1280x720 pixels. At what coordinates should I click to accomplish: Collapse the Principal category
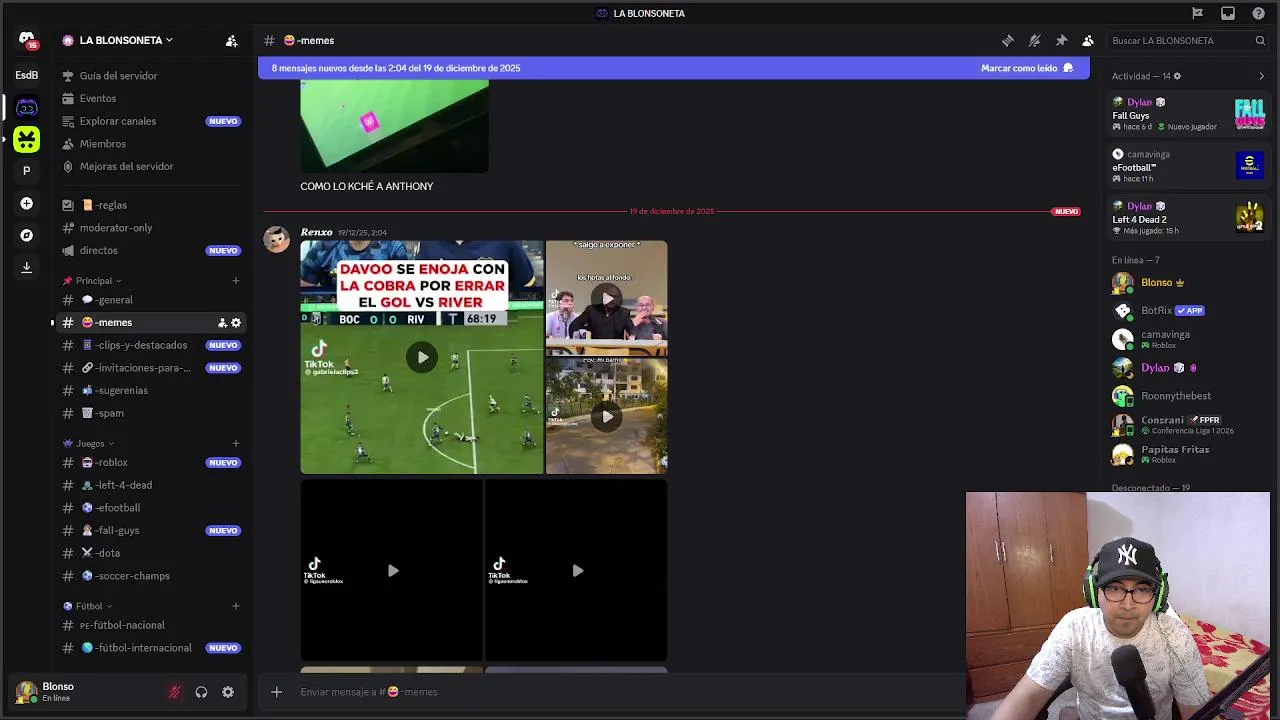(92, 281)
